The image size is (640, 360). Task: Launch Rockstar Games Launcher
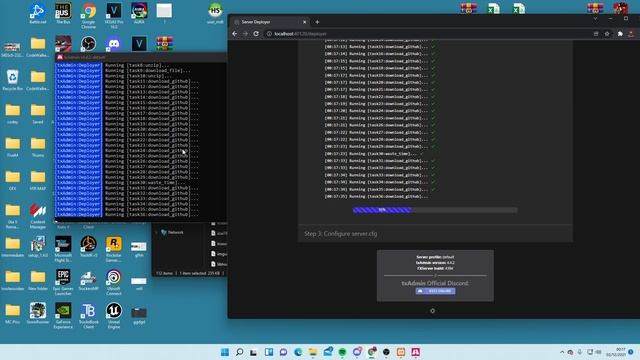point(114,249)
